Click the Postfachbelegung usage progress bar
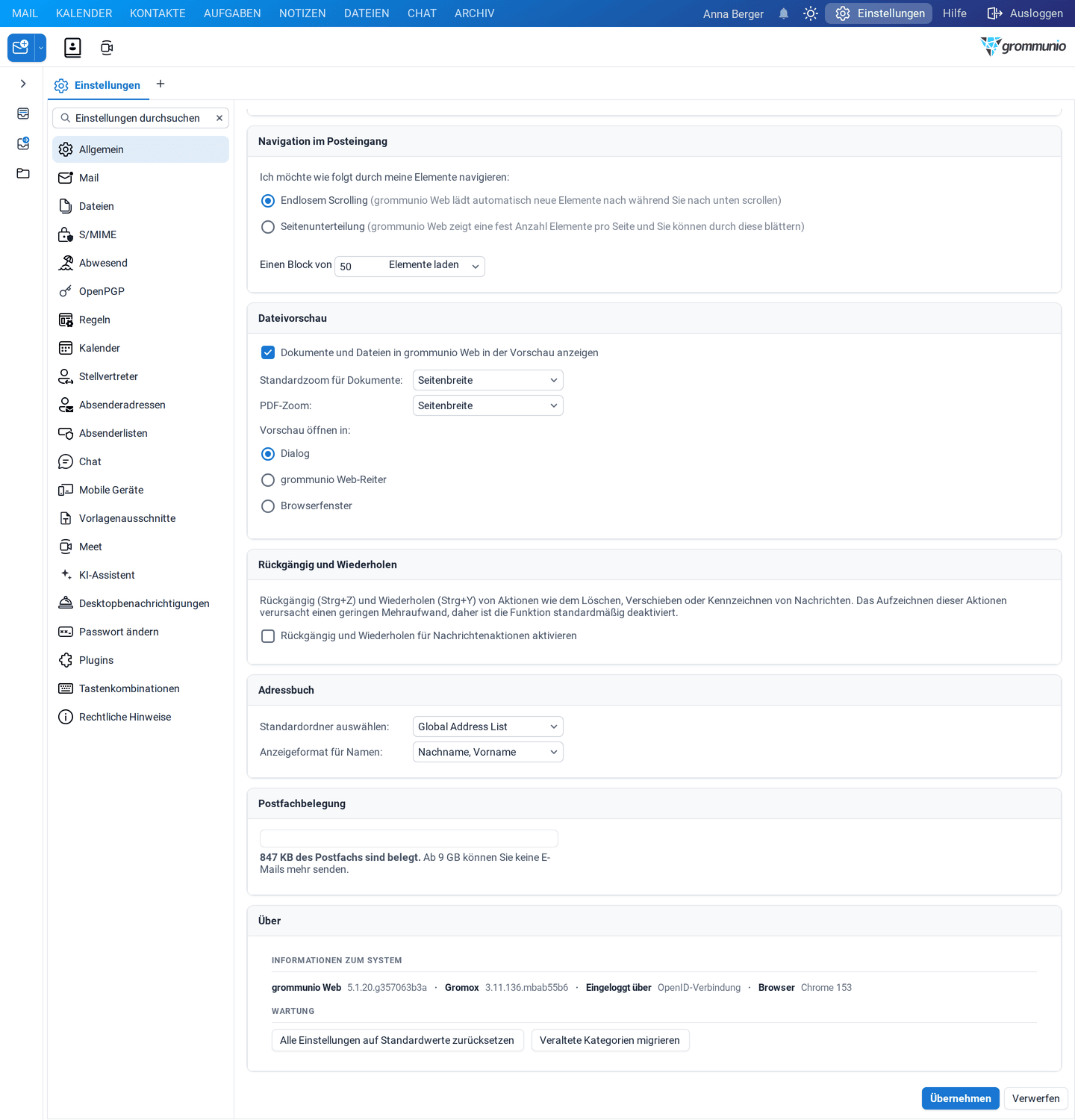Viewport: 1075px width, 1120px height. click(x=409, y=839)
